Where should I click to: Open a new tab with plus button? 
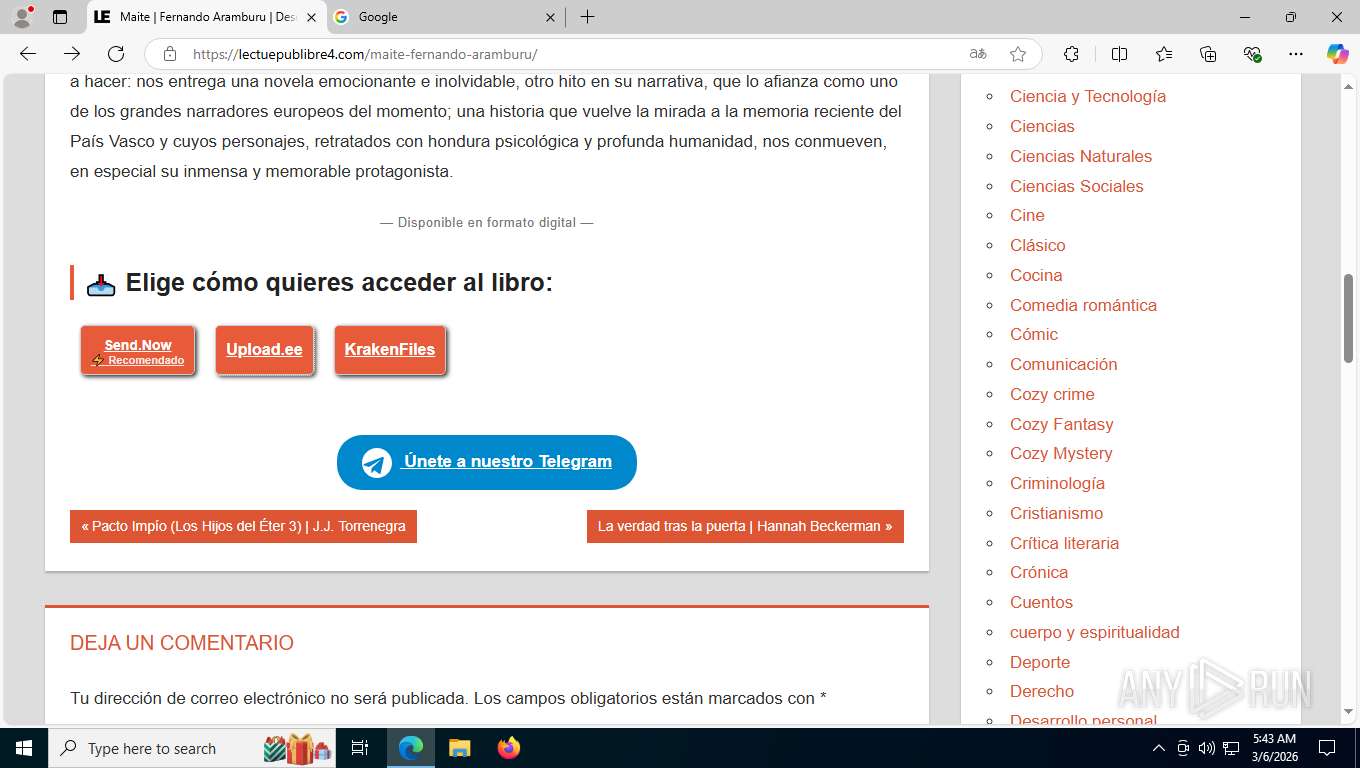pos(587,17)
